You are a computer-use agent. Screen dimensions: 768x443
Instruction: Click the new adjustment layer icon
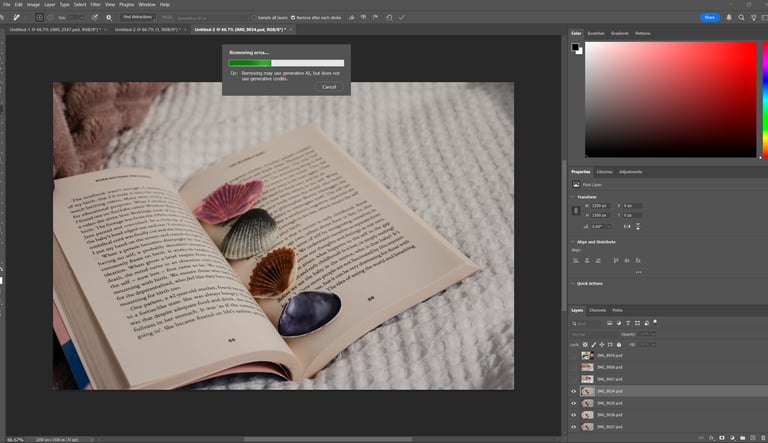(x=734, y=436)
